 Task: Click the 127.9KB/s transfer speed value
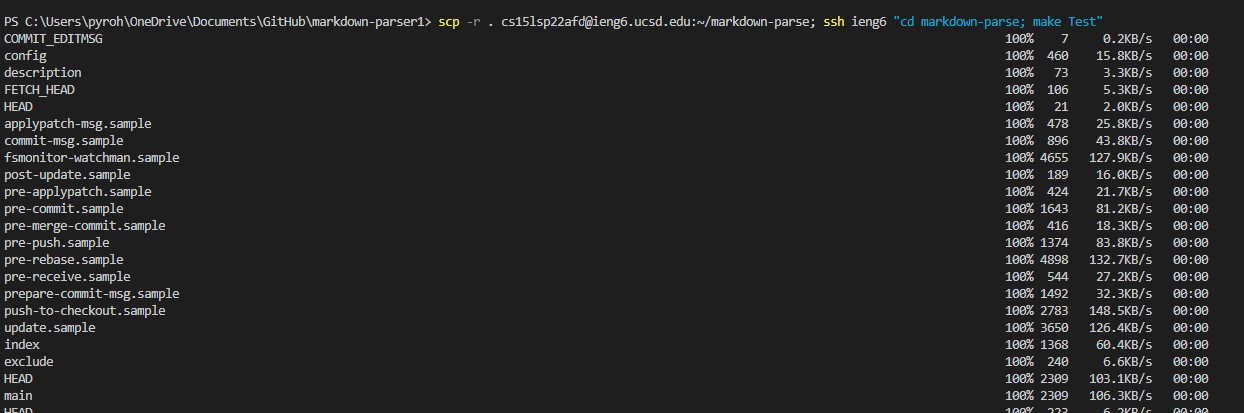coord(1118,157)
